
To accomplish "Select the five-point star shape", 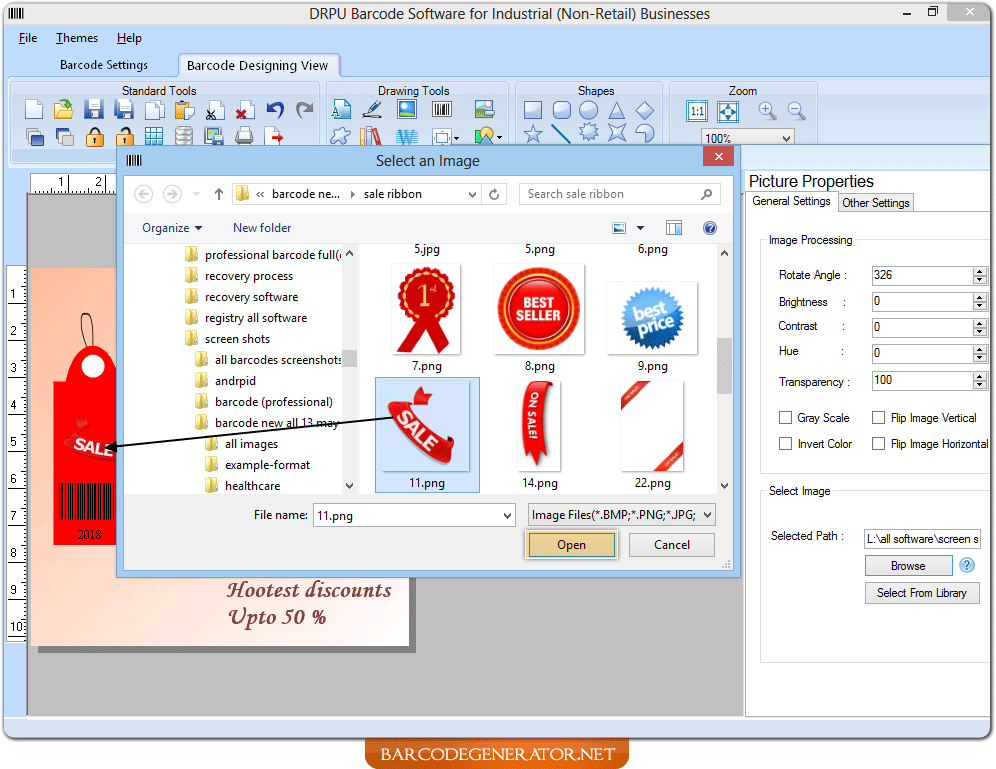I will click(532, 134).
